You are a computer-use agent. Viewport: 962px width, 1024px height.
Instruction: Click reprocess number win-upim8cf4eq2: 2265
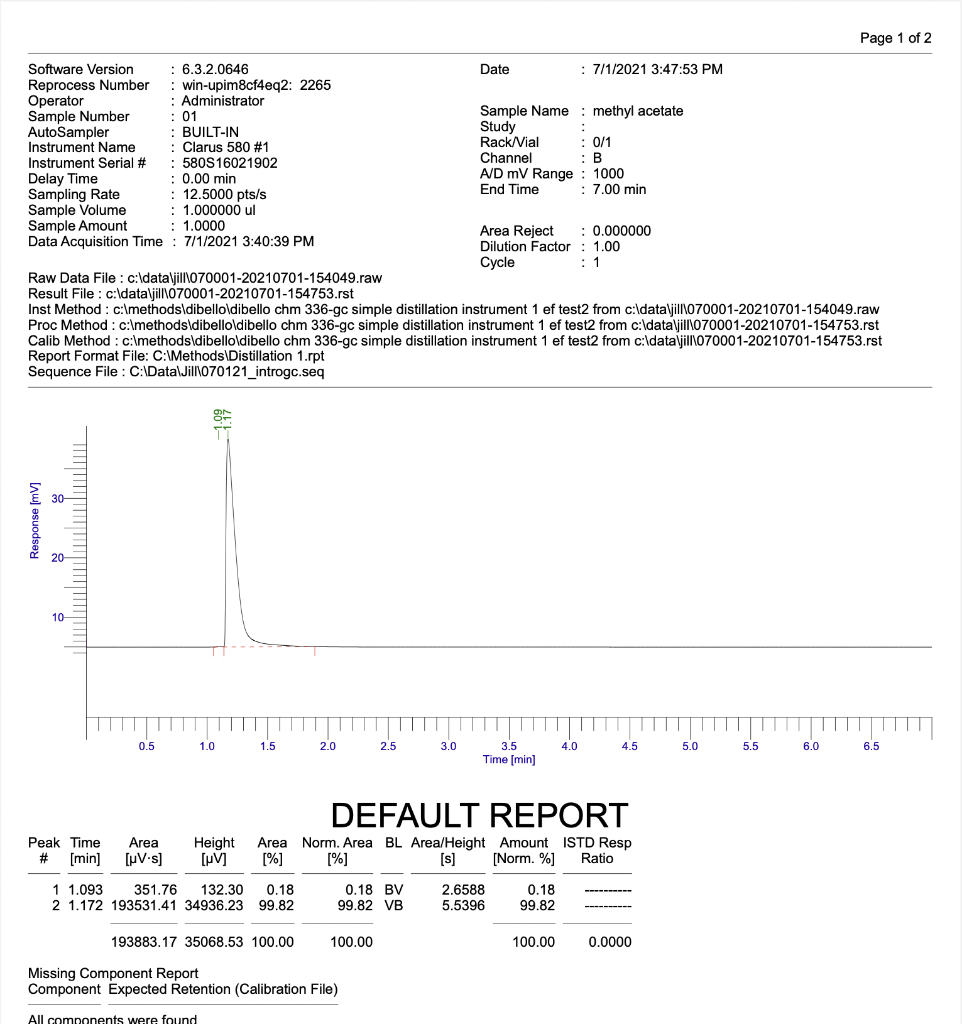pyautogui.click(x=257, y=85)
